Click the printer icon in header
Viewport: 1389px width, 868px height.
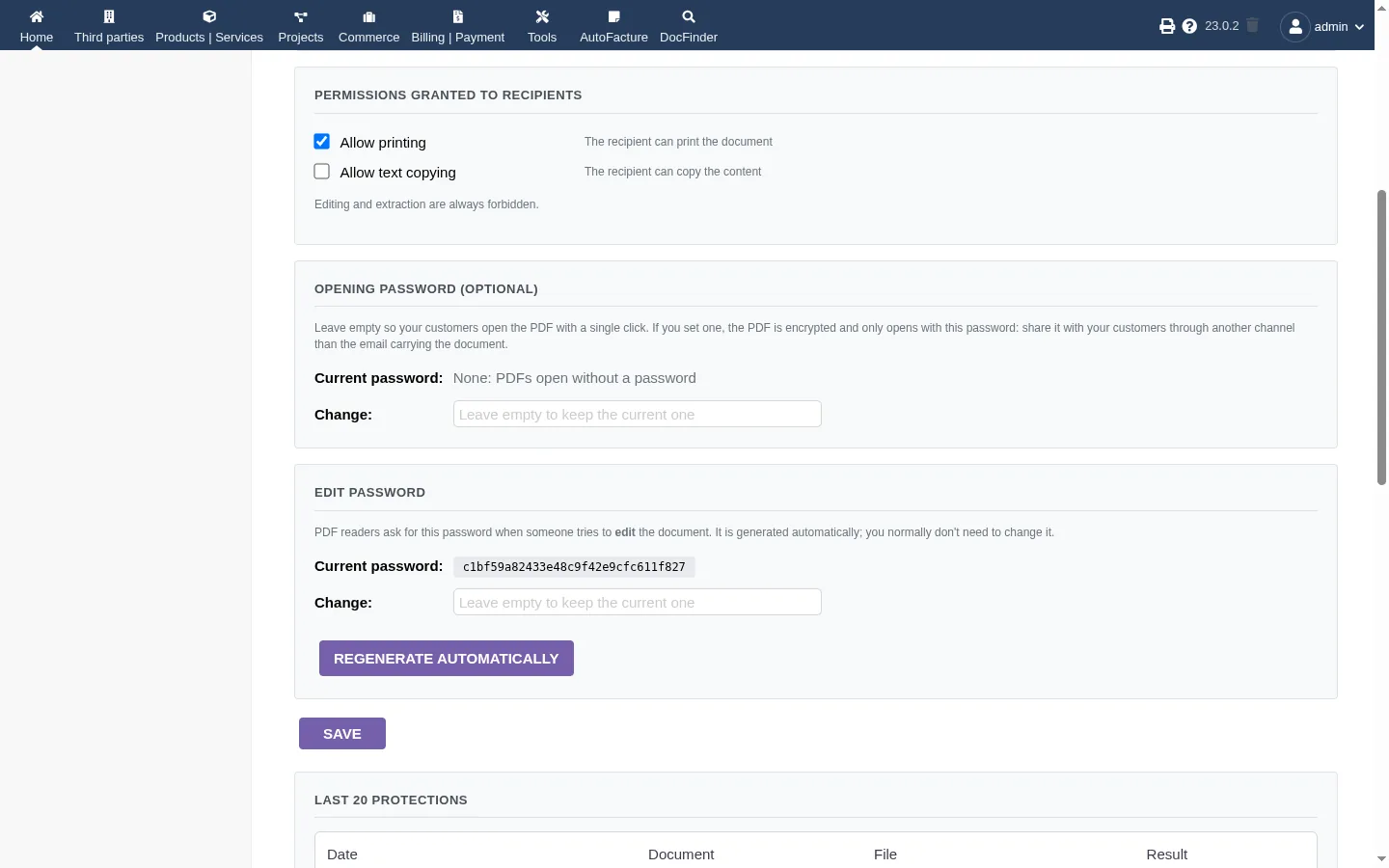pyautogui.click(x=1167, y=26)
